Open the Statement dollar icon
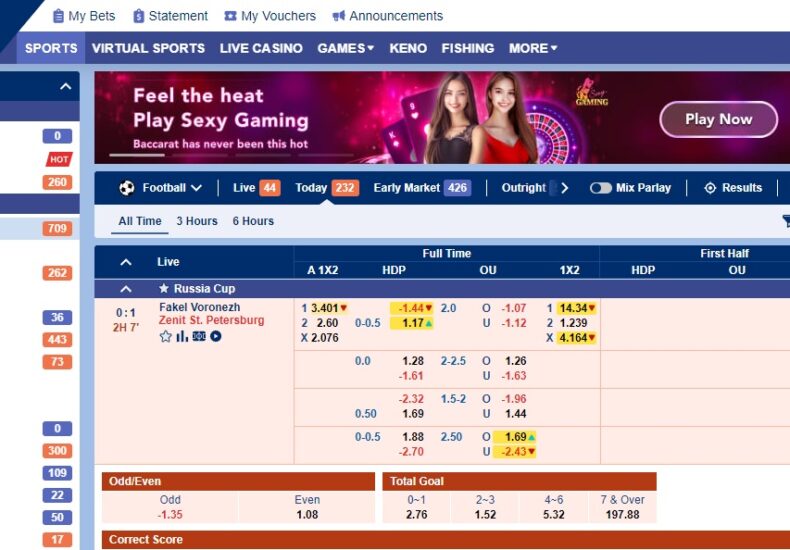This screenshot has height=550, width=790. tap(139, 16)
